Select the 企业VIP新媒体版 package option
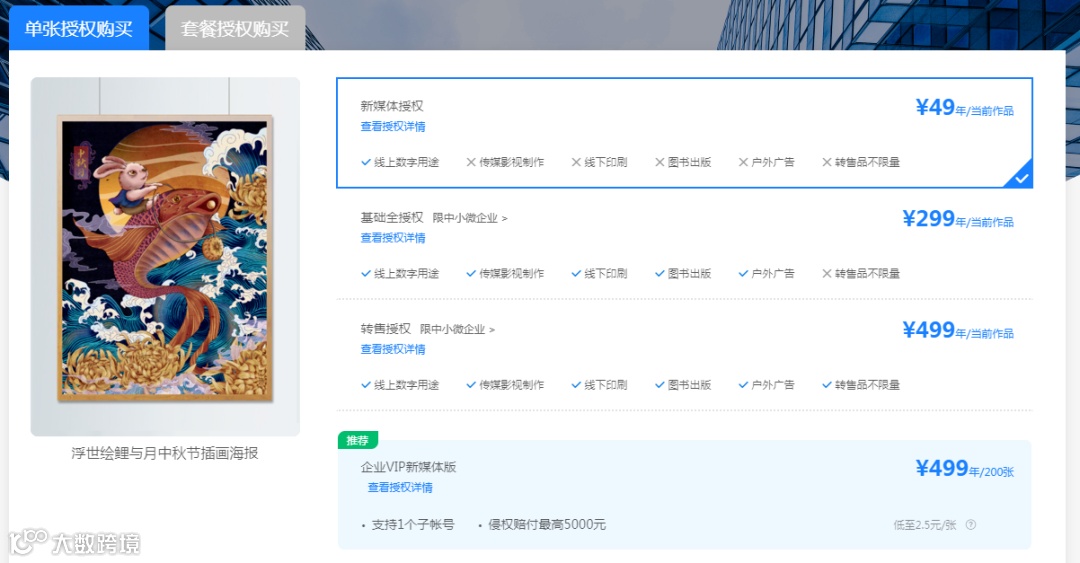Screen dimensions: 1080x563 [685, 495]
